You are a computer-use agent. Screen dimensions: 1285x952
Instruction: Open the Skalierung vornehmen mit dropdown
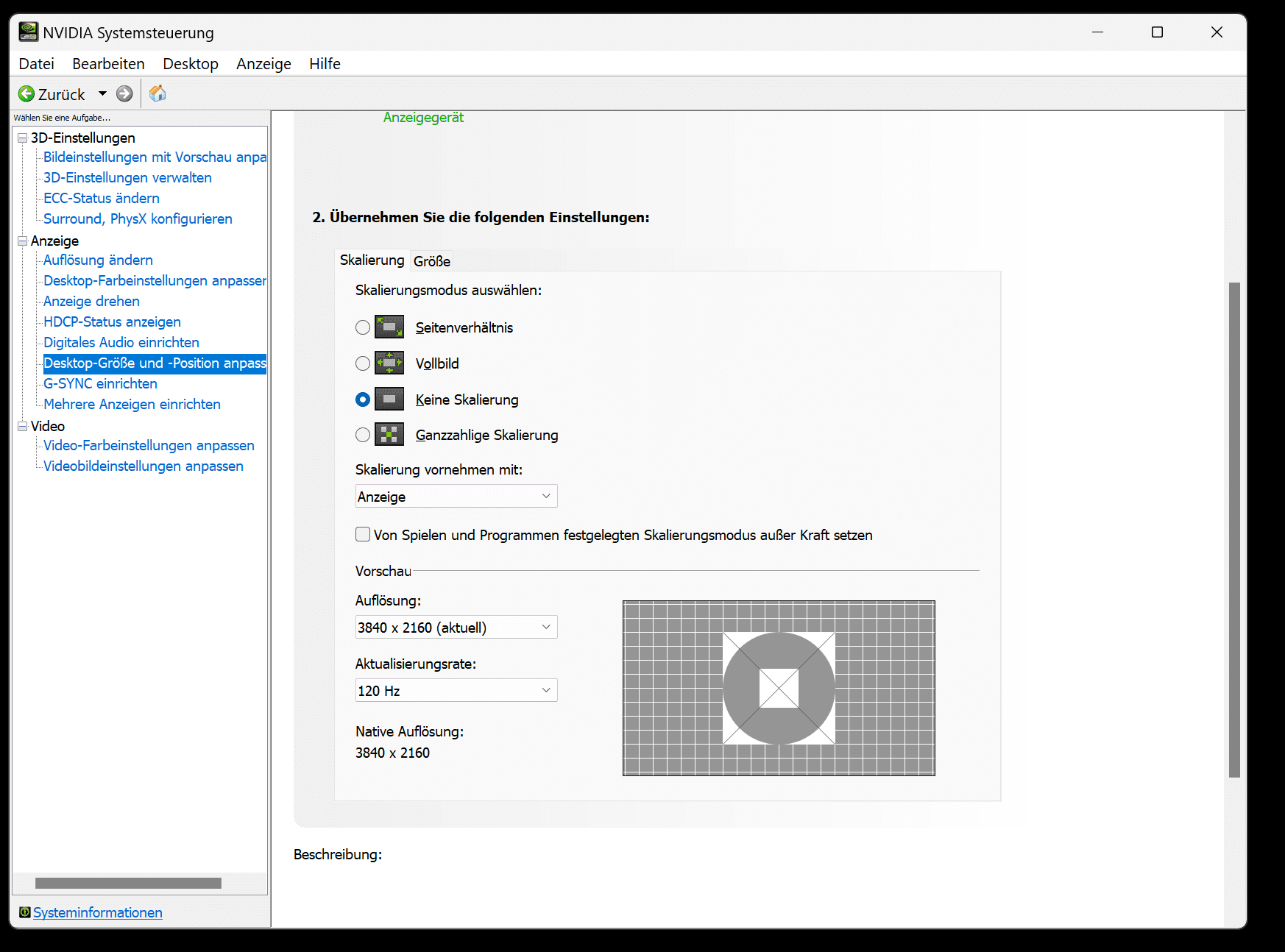(x=456, y=496)
